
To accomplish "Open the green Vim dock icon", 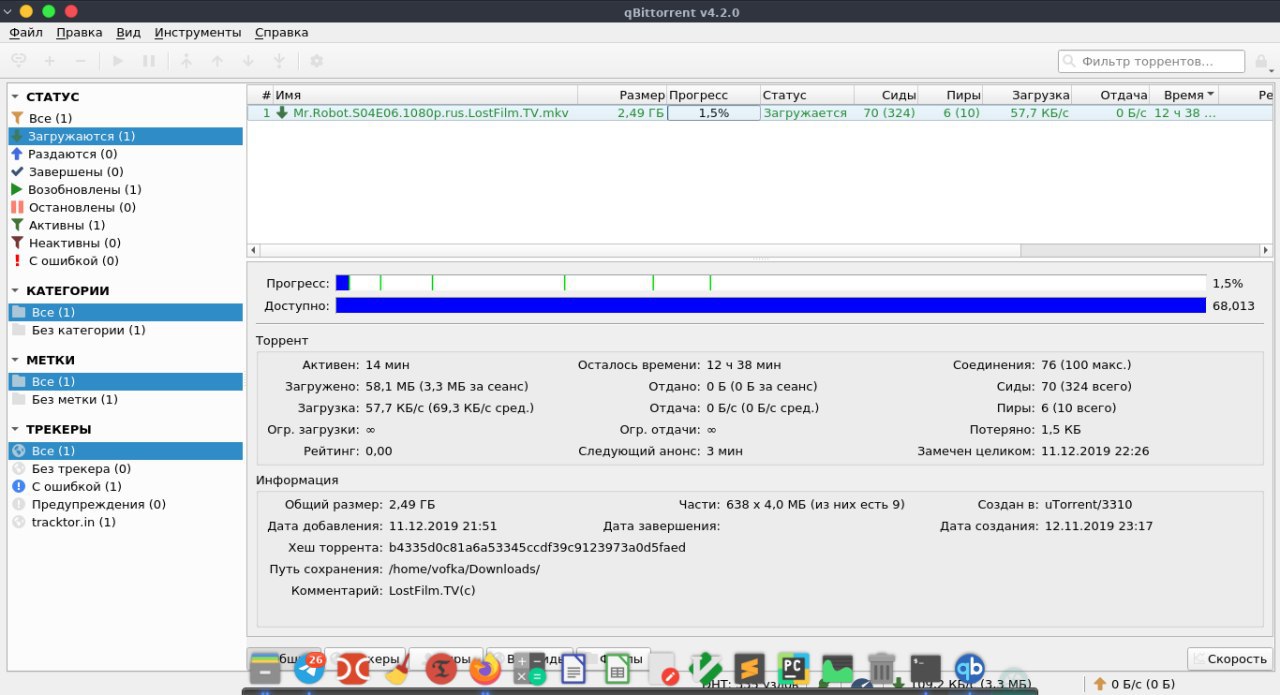I will point(706,669).
